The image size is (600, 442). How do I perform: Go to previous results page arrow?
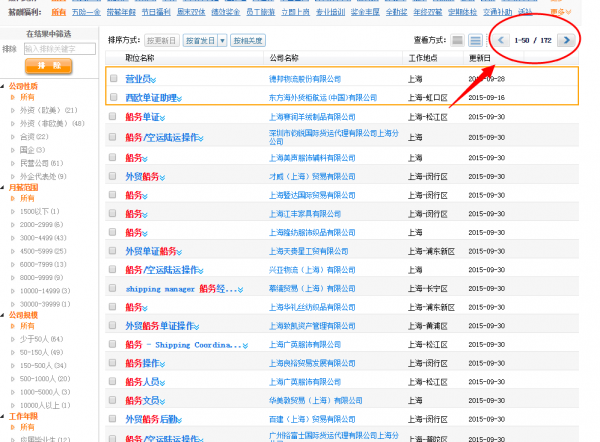pyautogui.click(x=501, y=40)
